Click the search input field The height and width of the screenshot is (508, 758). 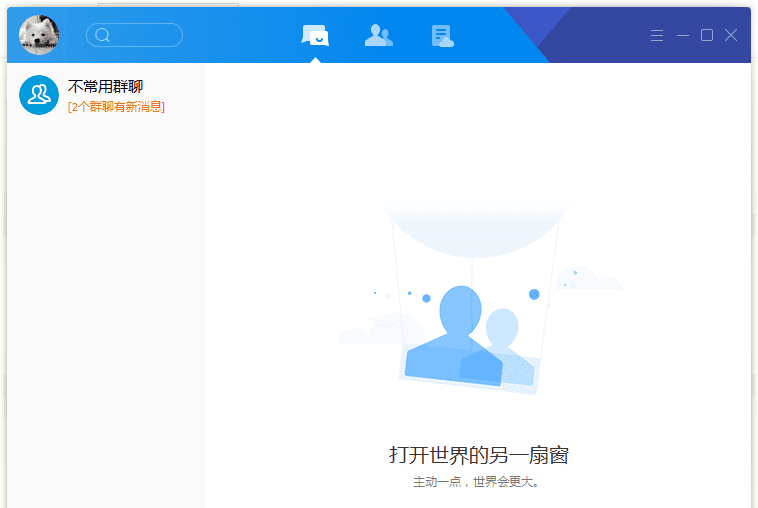tap(134, 35)
